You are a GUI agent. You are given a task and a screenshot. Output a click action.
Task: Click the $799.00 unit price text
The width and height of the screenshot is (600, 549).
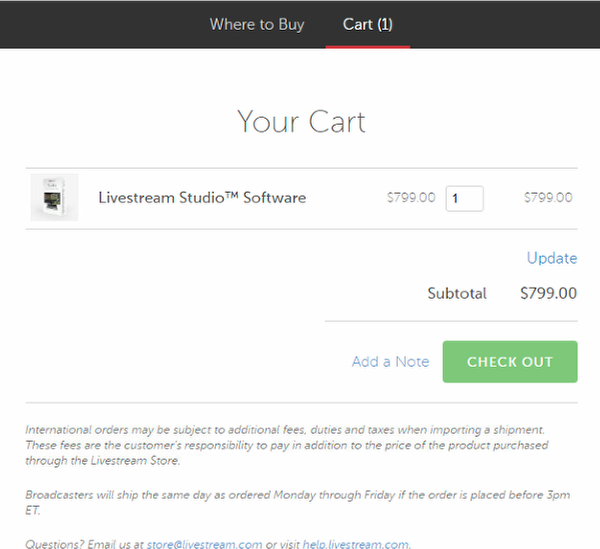point(411,198)
